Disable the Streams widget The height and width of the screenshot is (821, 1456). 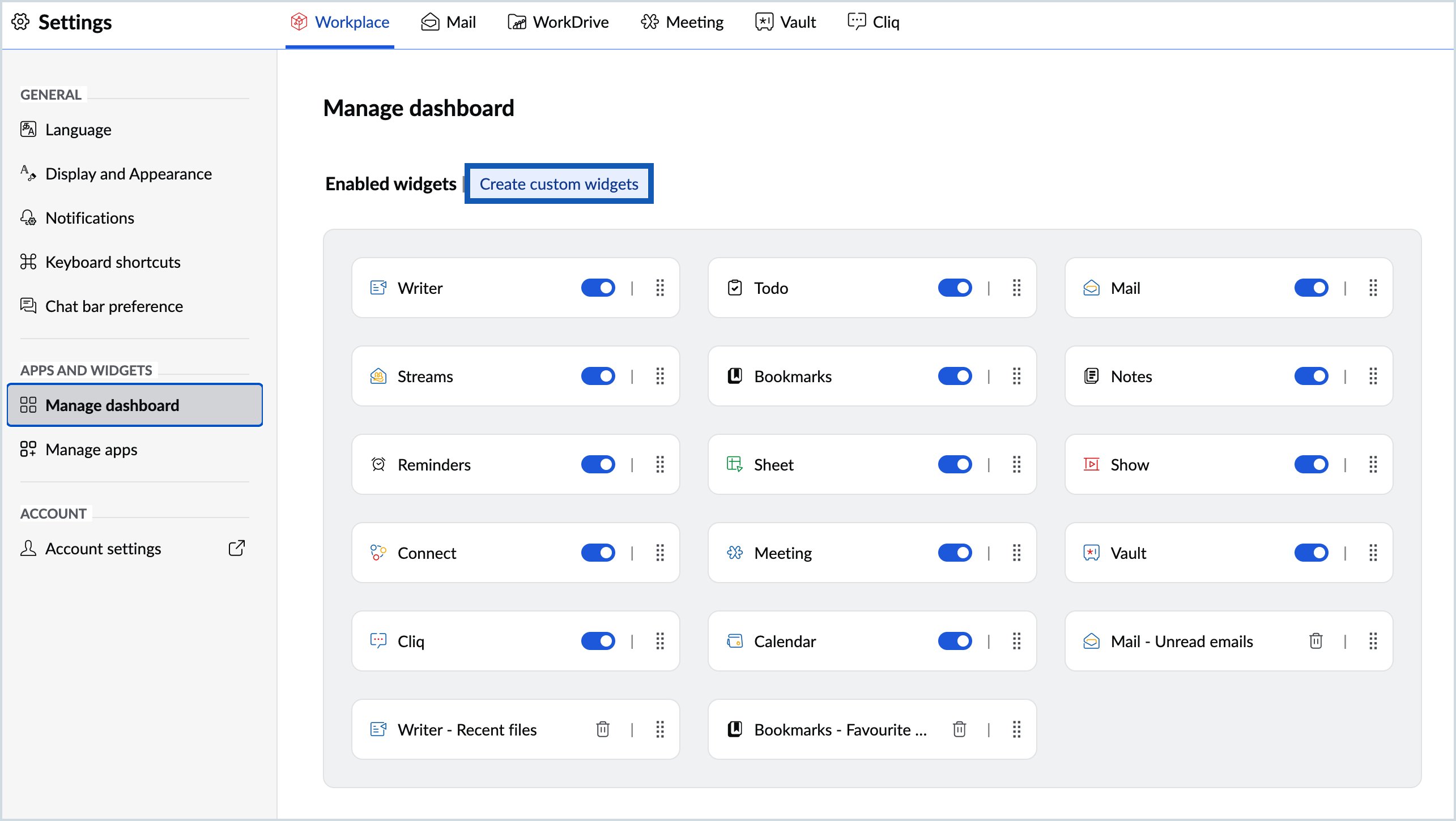coord(598,376)
